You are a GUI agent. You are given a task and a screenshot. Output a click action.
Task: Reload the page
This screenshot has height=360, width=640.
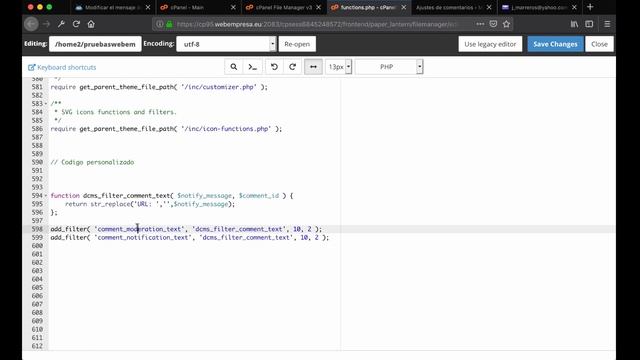pyautogui.click(x=76, y=24)
